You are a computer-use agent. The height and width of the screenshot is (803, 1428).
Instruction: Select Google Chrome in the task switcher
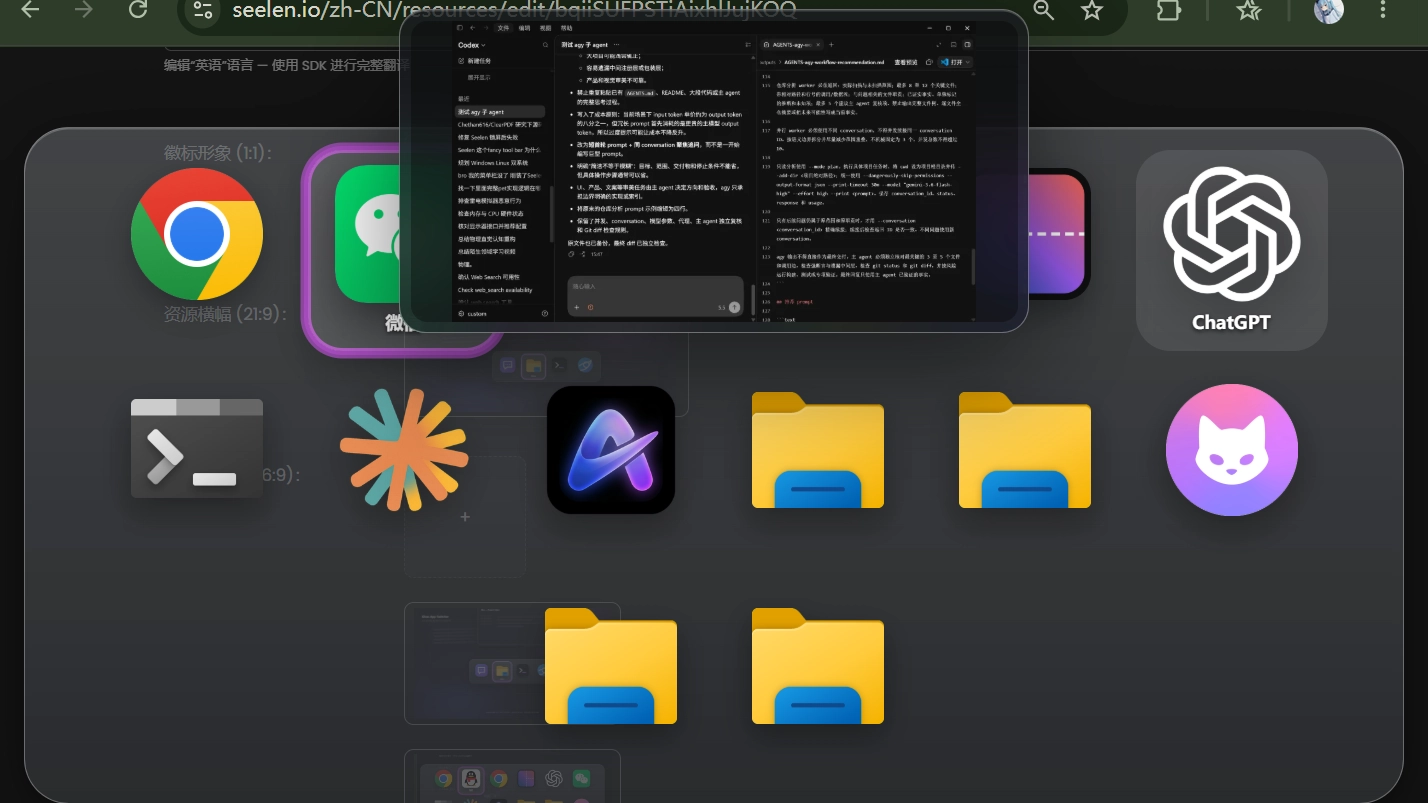[197, 234]
